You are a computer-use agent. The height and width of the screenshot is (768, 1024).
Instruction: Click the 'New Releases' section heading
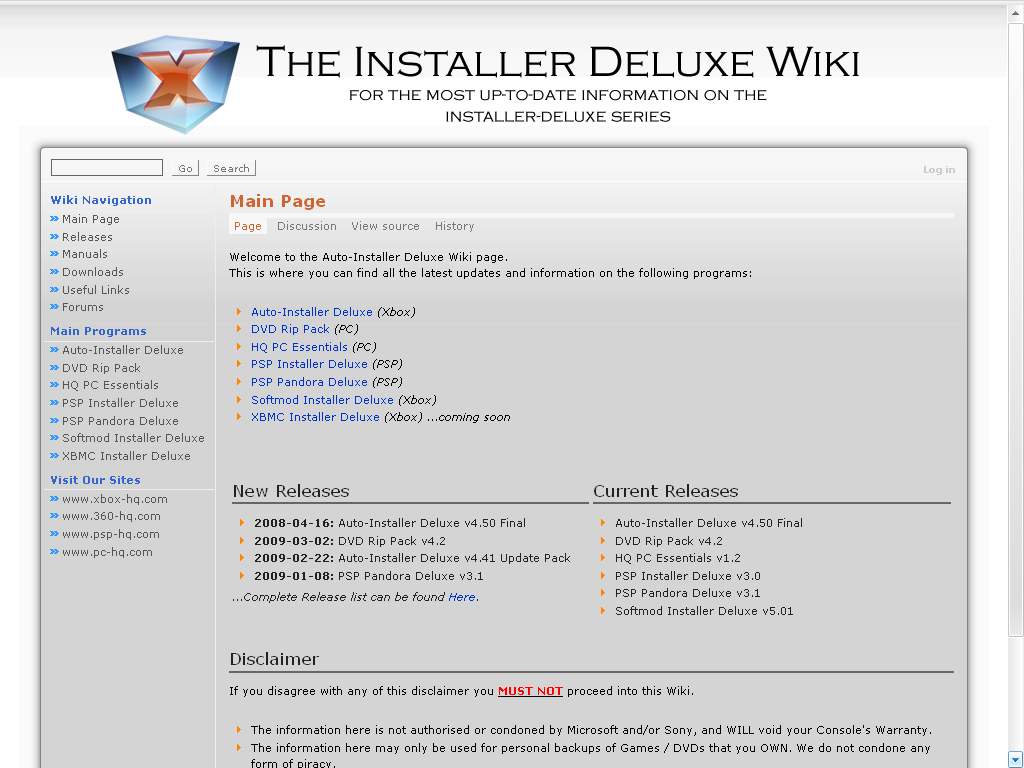(x=291, y=491)
